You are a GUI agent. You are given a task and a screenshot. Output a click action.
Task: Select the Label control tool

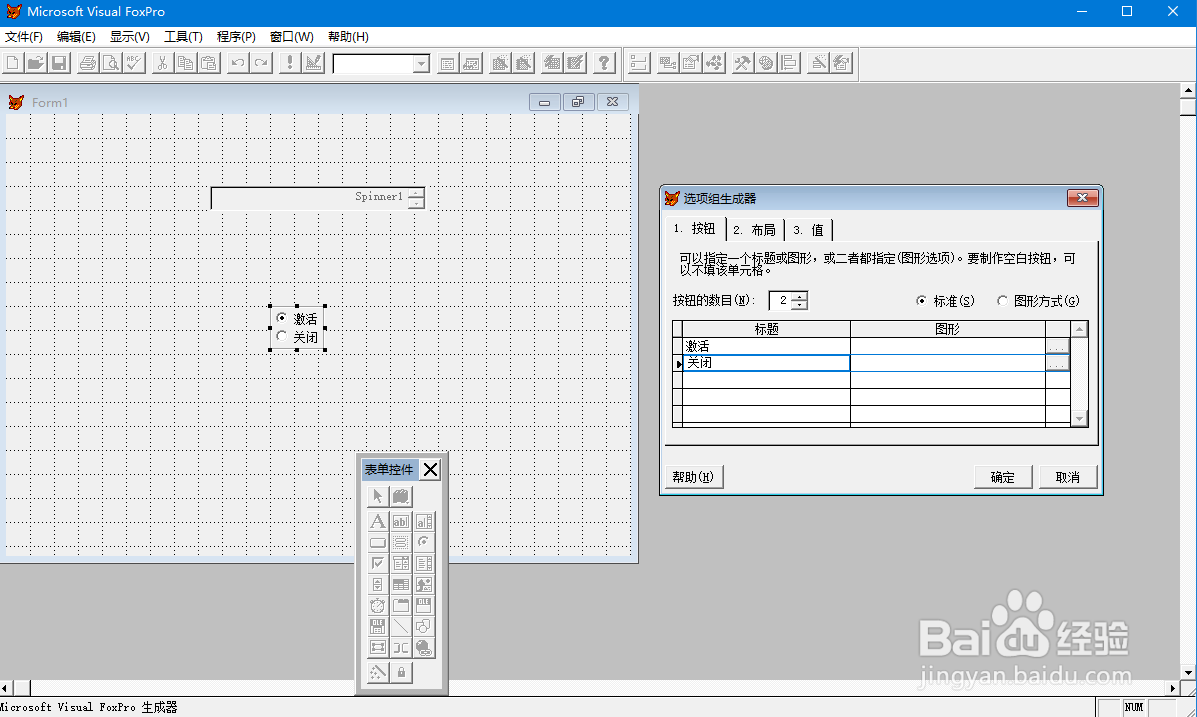[x=377, y=522]
